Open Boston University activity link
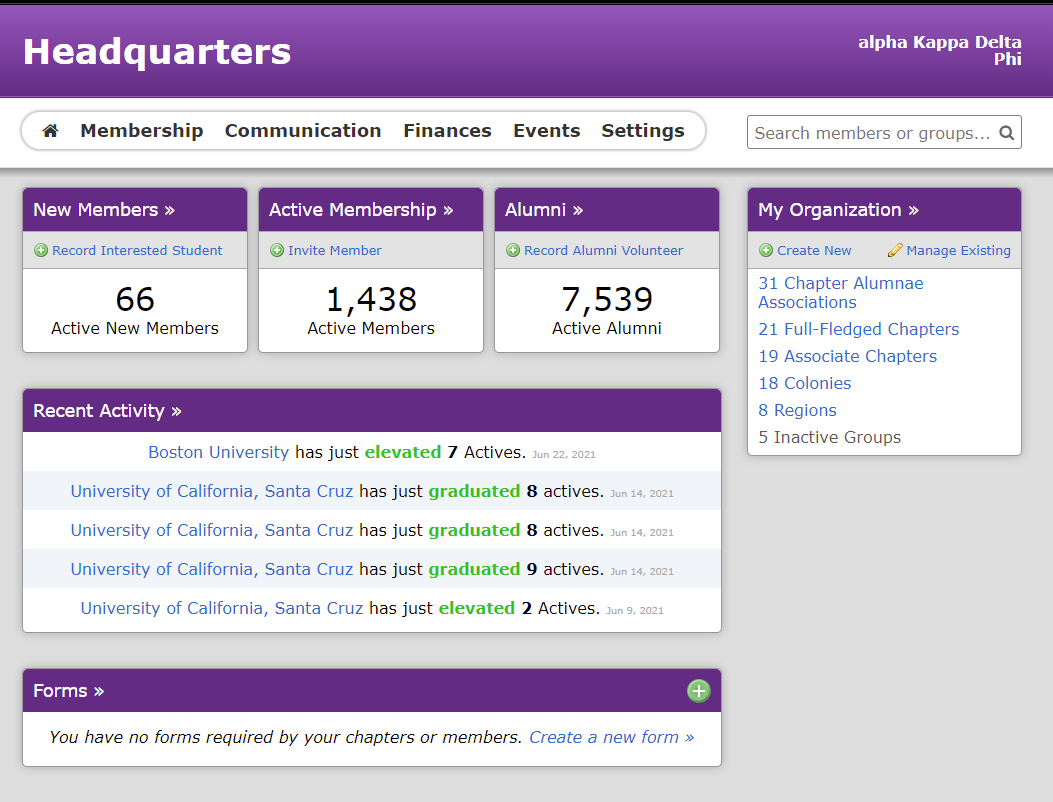 click(218, 452)
